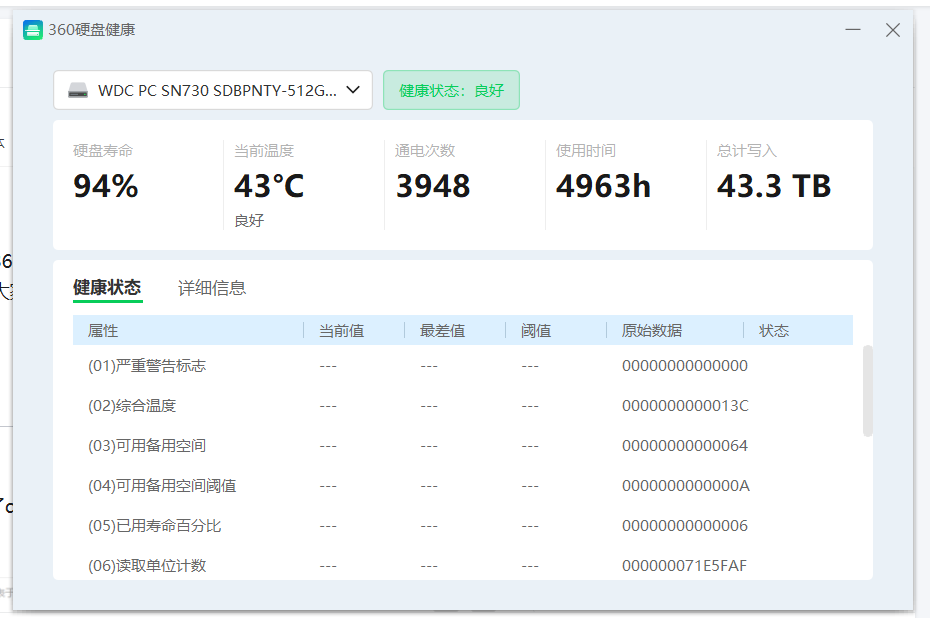Click the 健康状态：良好 status badge
The width and height of the screenshot is (930, 618).
click(x=451, y=90)
